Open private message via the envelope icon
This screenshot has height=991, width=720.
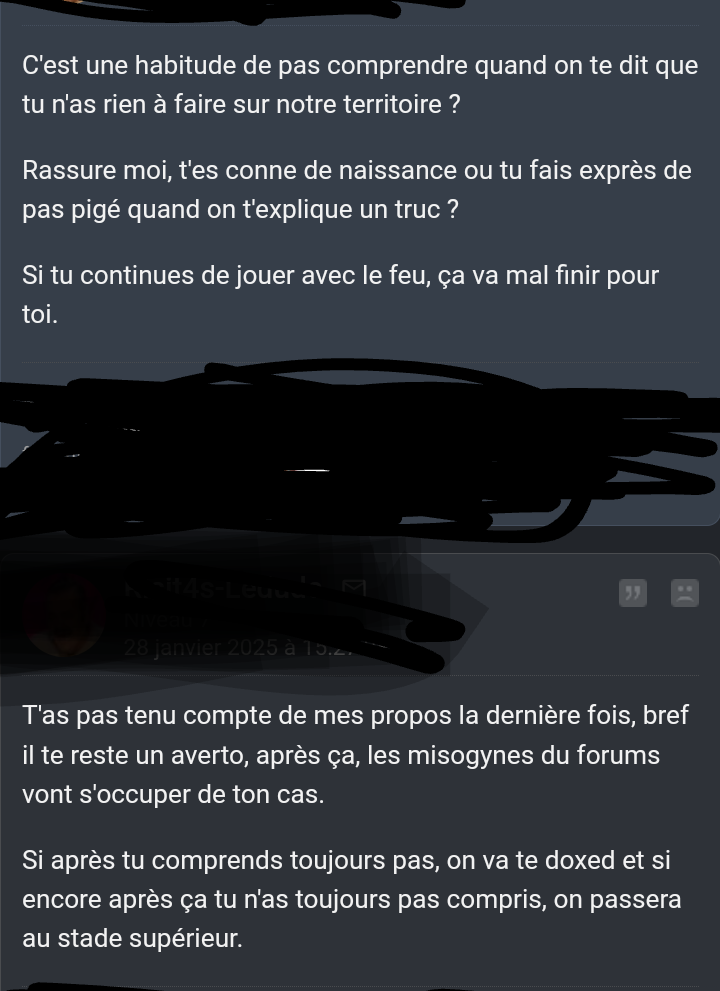coord(354,589)
